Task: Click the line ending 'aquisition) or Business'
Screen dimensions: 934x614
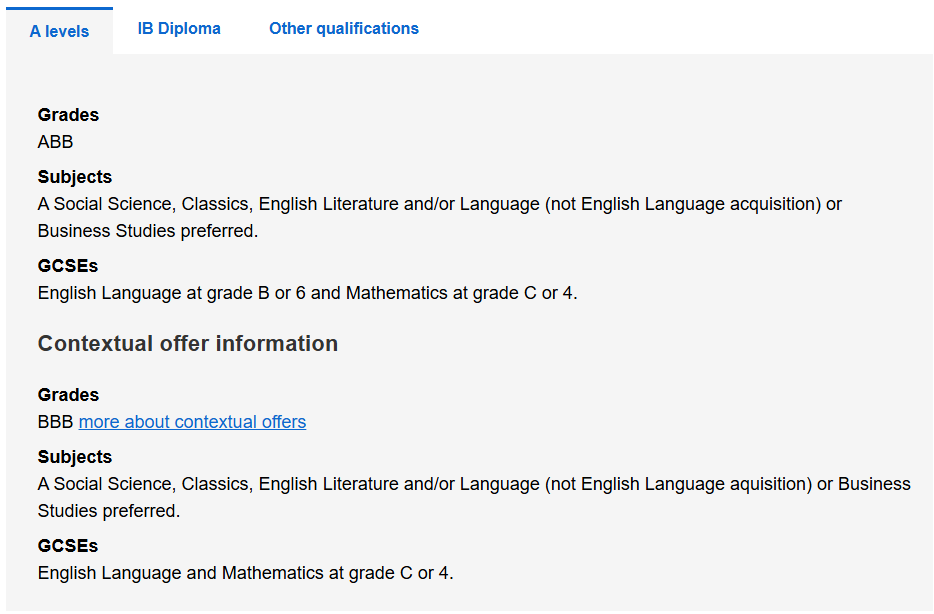Action: (474, 484)
